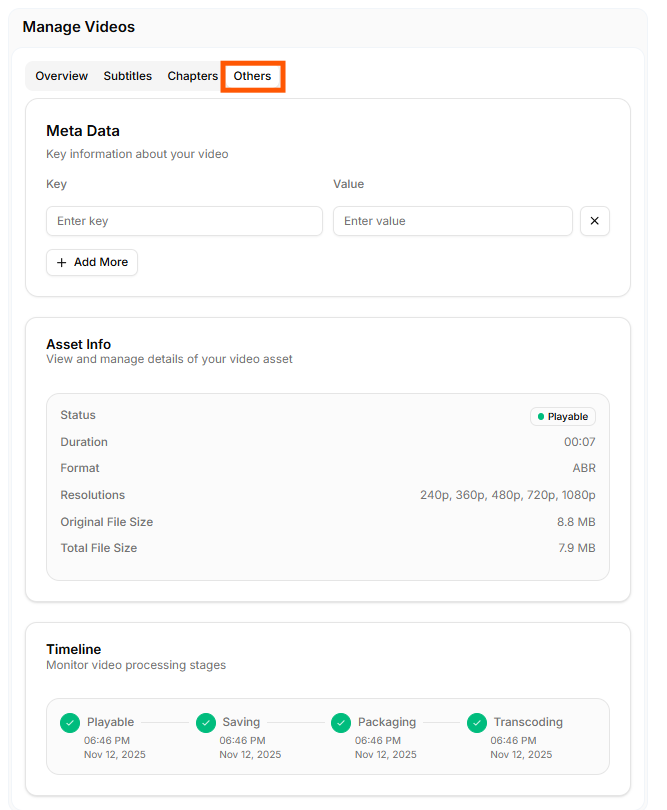Click the Asset Info section heading

79,344
